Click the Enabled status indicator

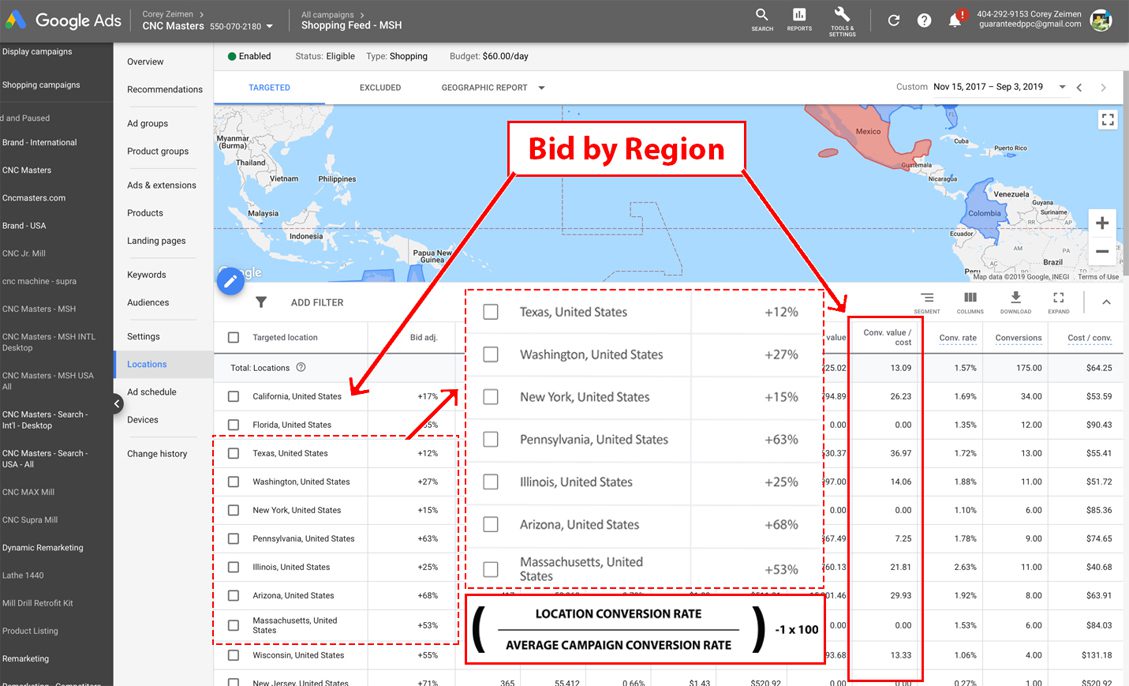tap(249, 56)
